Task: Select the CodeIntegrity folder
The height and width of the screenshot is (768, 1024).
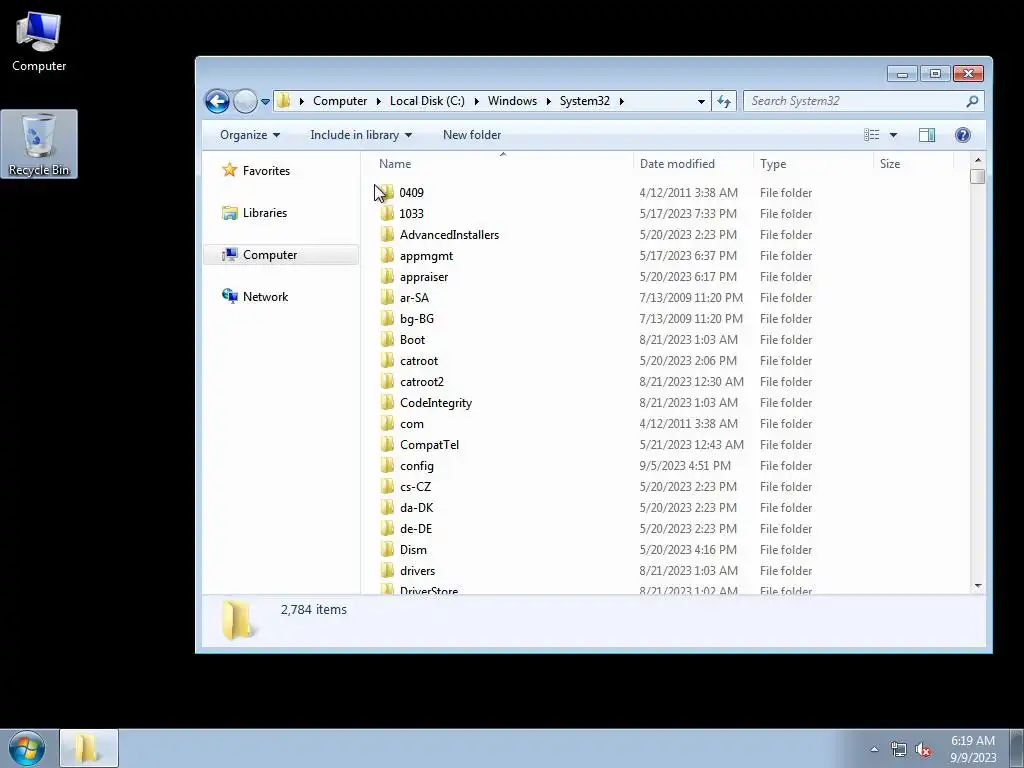Action: click(x=436, y=403)
